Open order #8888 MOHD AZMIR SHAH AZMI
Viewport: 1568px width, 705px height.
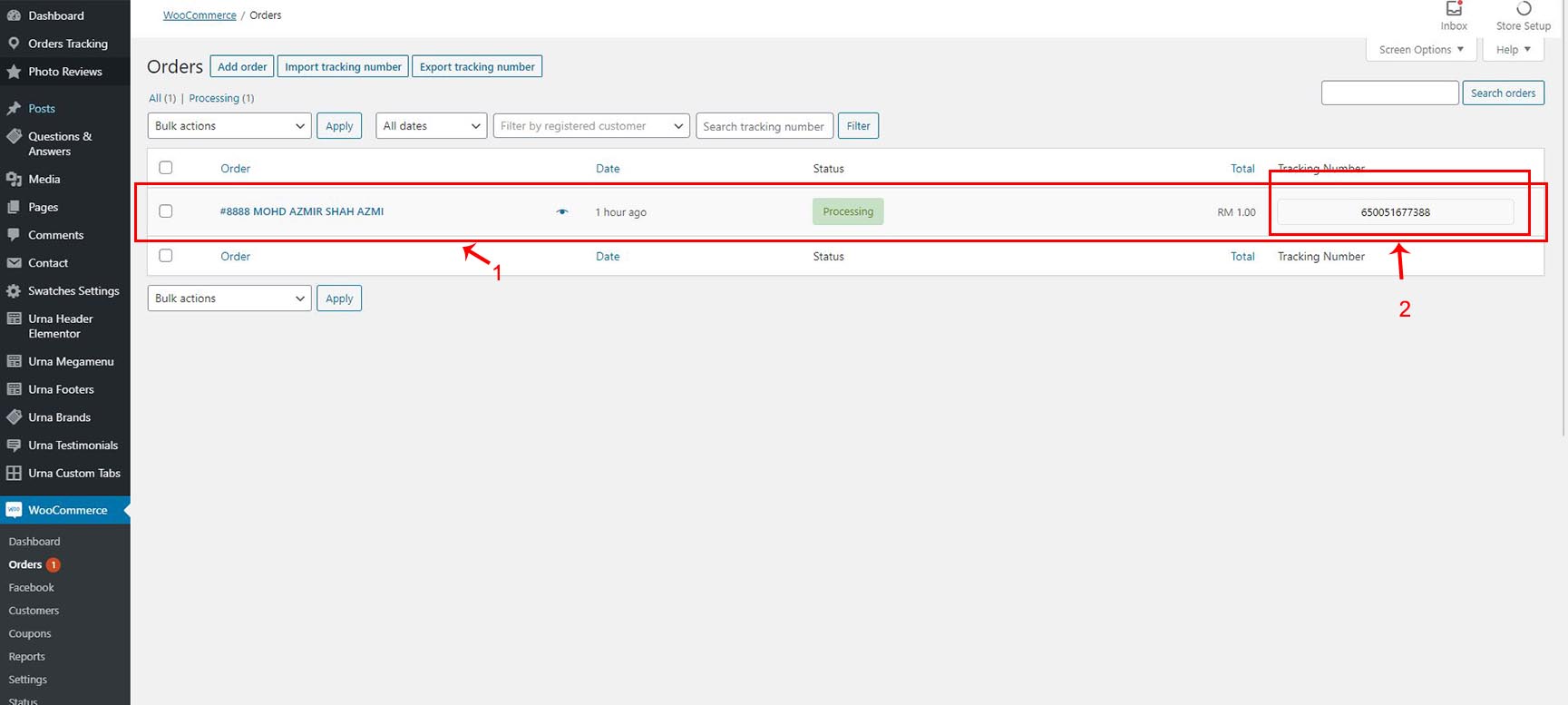(302, 211)
